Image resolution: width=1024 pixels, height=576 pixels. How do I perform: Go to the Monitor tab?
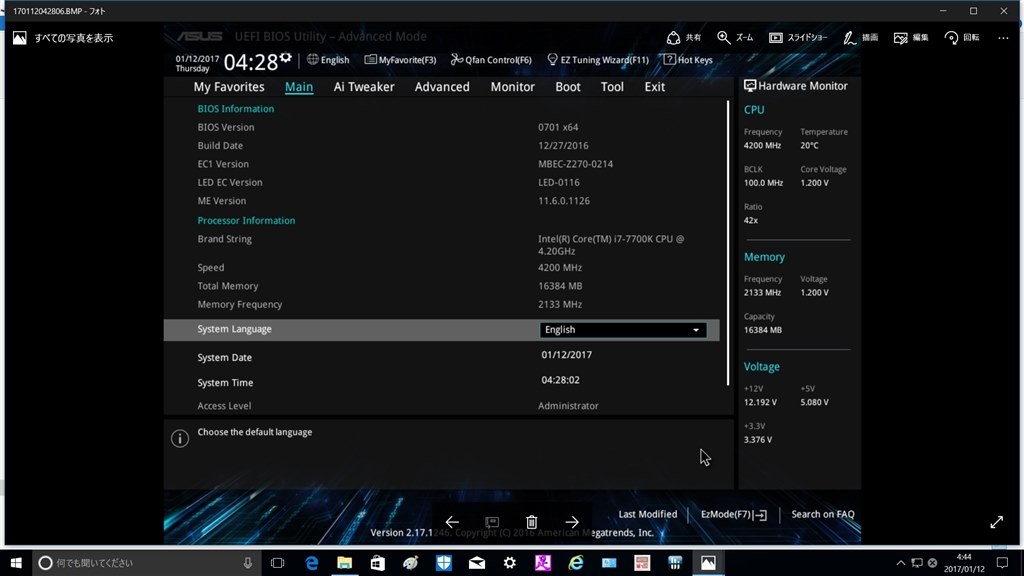click(x=513, y=87)
